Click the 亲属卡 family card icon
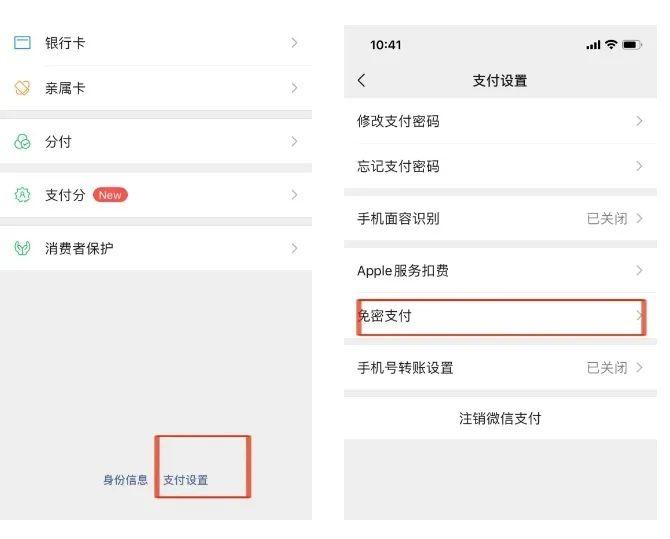670x539 pixels. click(x=23, y=88)
